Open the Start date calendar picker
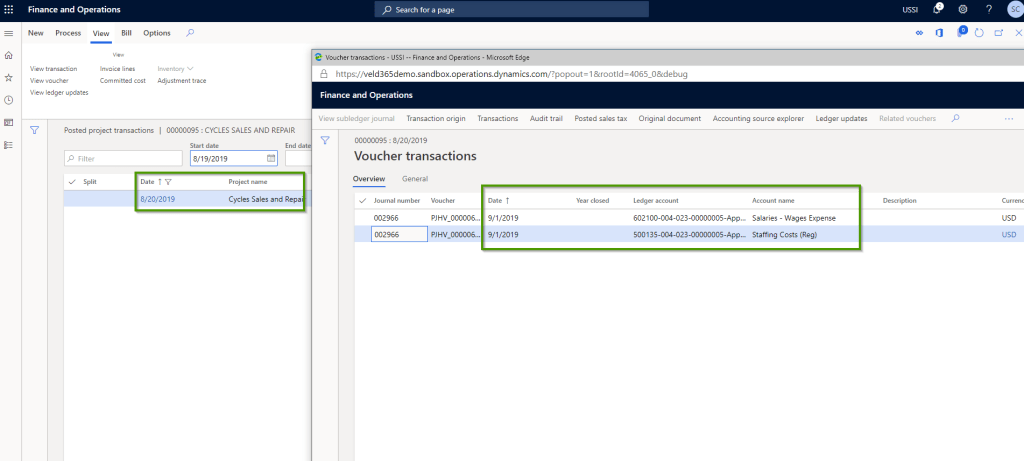The width and height of the screenshot is (1024, 461). click(x=271, y=158)
